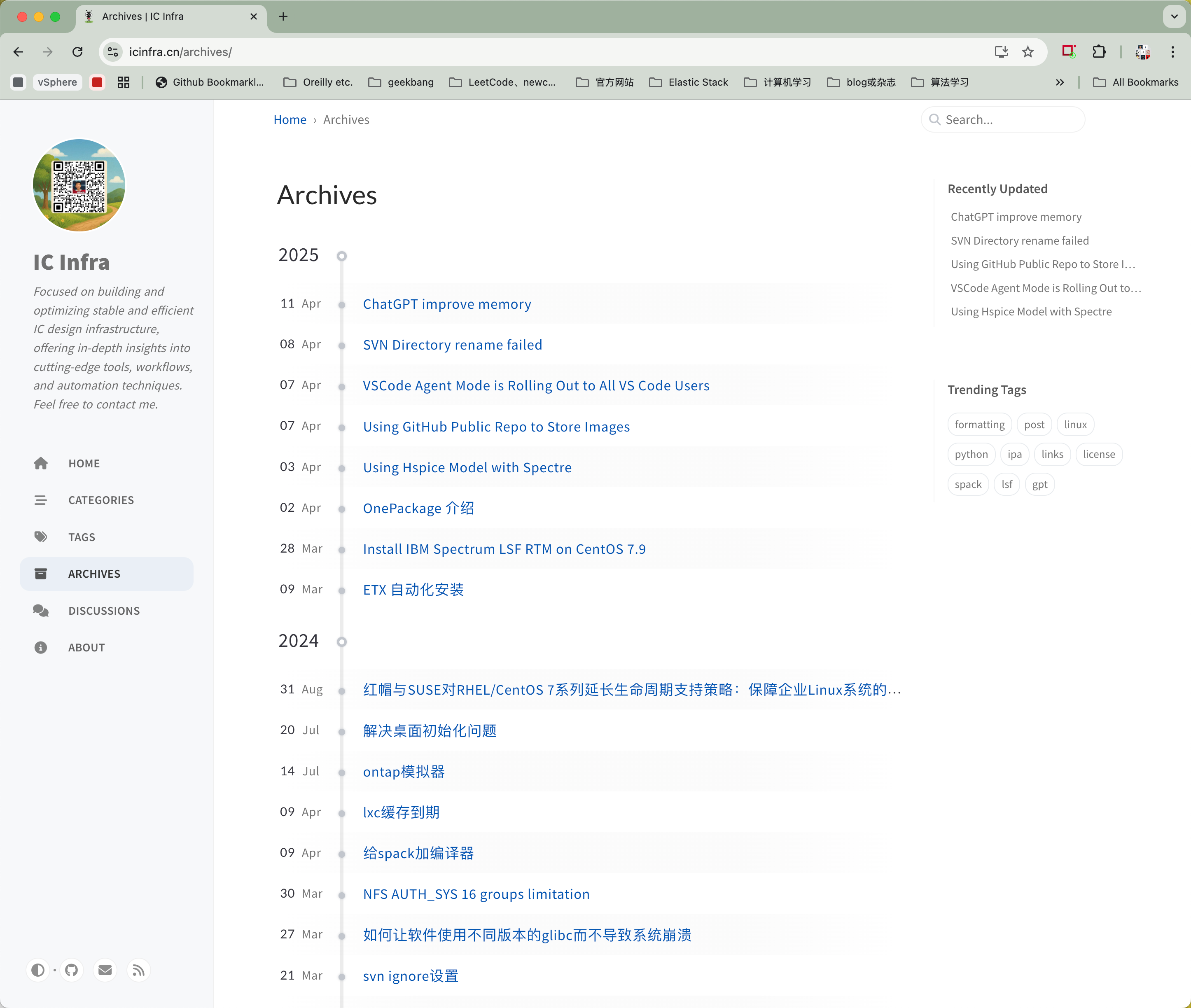The width and height of the screenshot is (1191, 1008).
Task: Reload the page with the refresh icon
Action: coord(78,52)
